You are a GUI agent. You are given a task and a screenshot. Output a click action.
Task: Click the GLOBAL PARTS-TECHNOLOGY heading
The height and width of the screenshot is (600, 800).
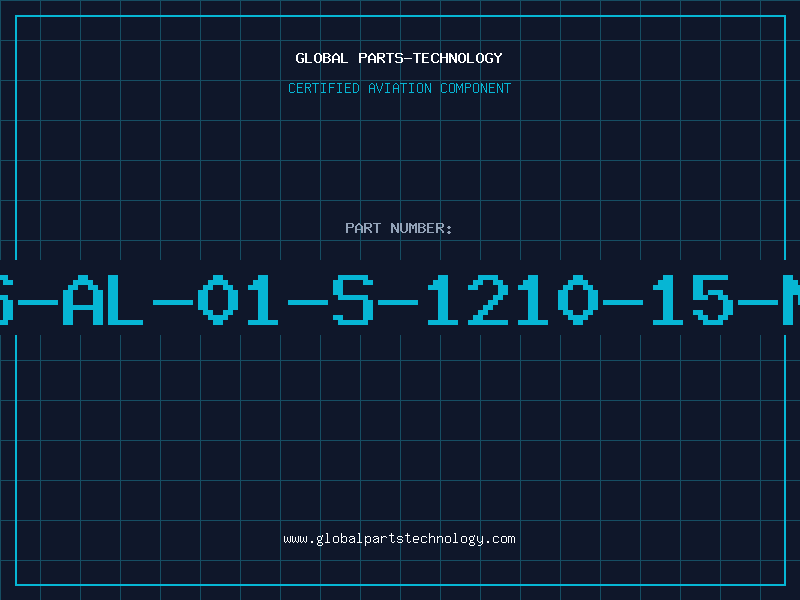(x=399, y=58)
